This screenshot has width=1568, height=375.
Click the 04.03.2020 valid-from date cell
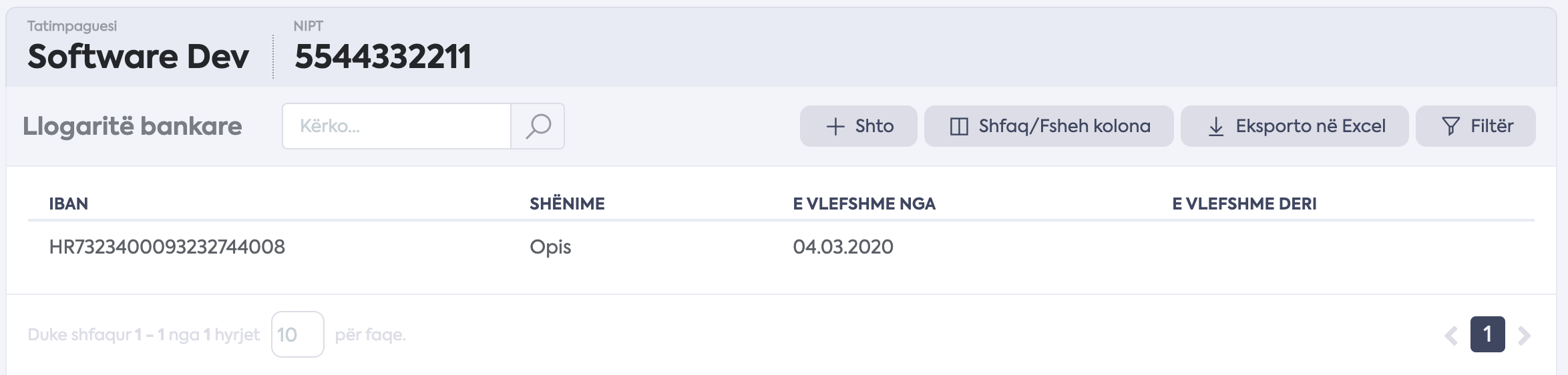(x=843, y=247)
